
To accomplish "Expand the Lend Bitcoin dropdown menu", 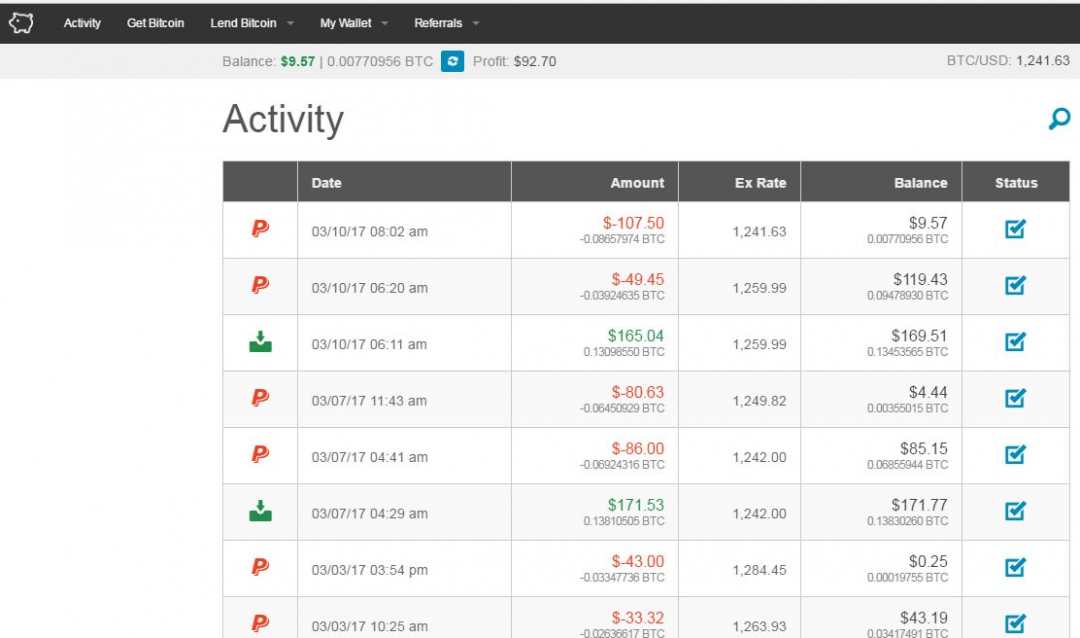I will pyautogui.click(x=251, y=23).
